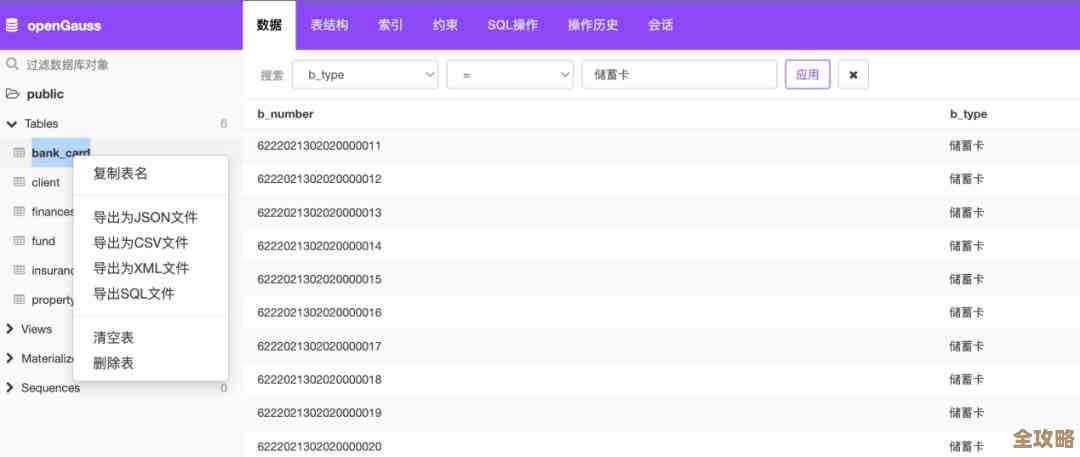The width and height of the screenshot is (1080, 457).
Task: Click the 应用 apply button
Action: click(807, 74)
